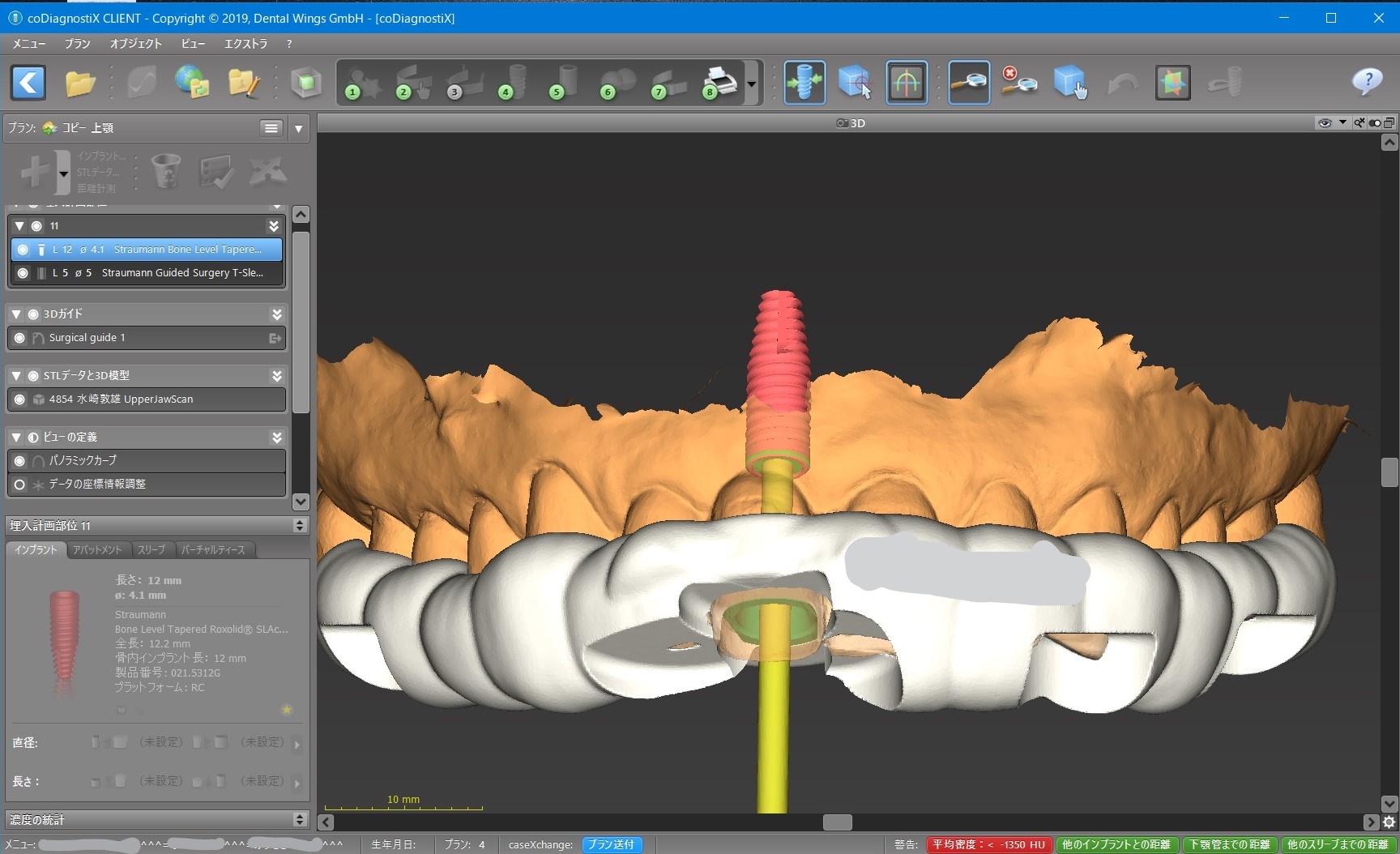The height and width of the screenshot is (854, 1400).
Task: Toggle visibility of Surgical guide 1
Action: [x=20, y=338]
